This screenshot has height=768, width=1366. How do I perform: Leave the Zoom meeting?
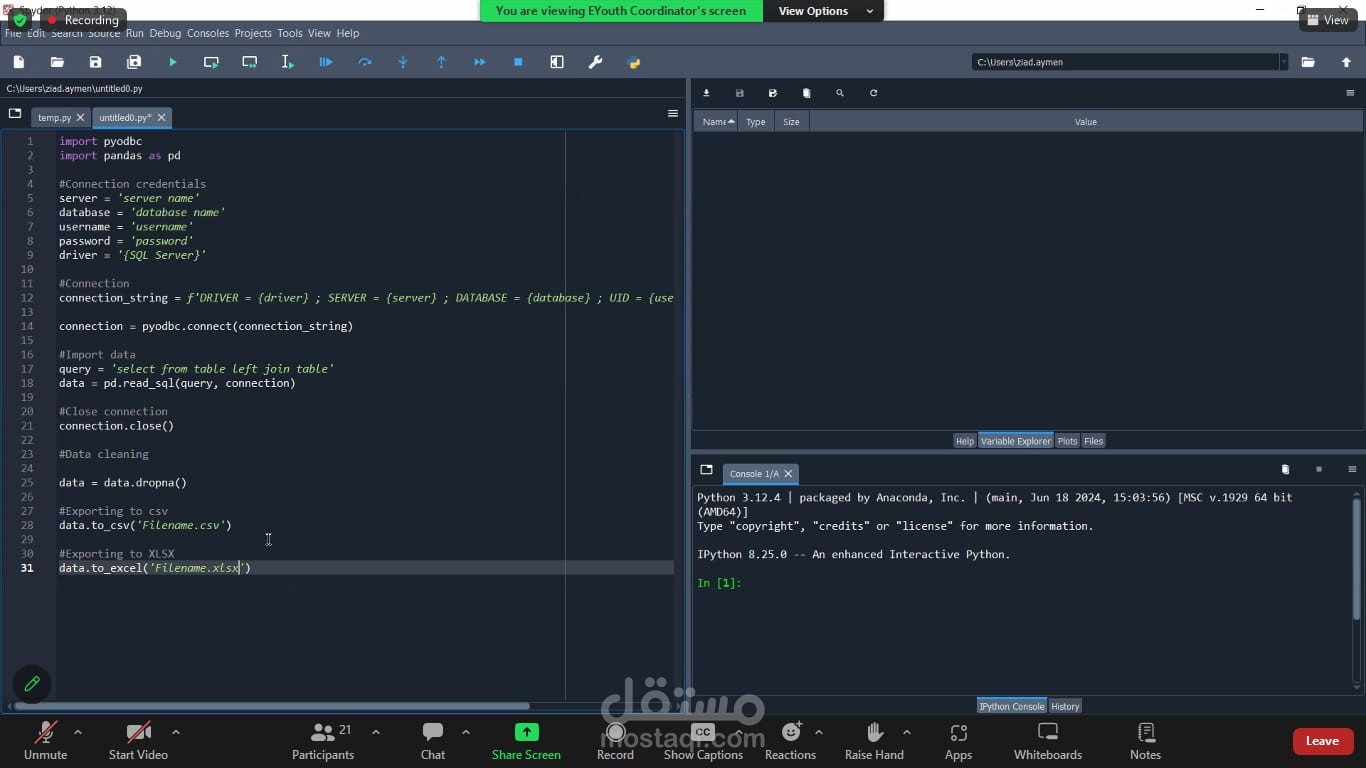(1322, 741)
